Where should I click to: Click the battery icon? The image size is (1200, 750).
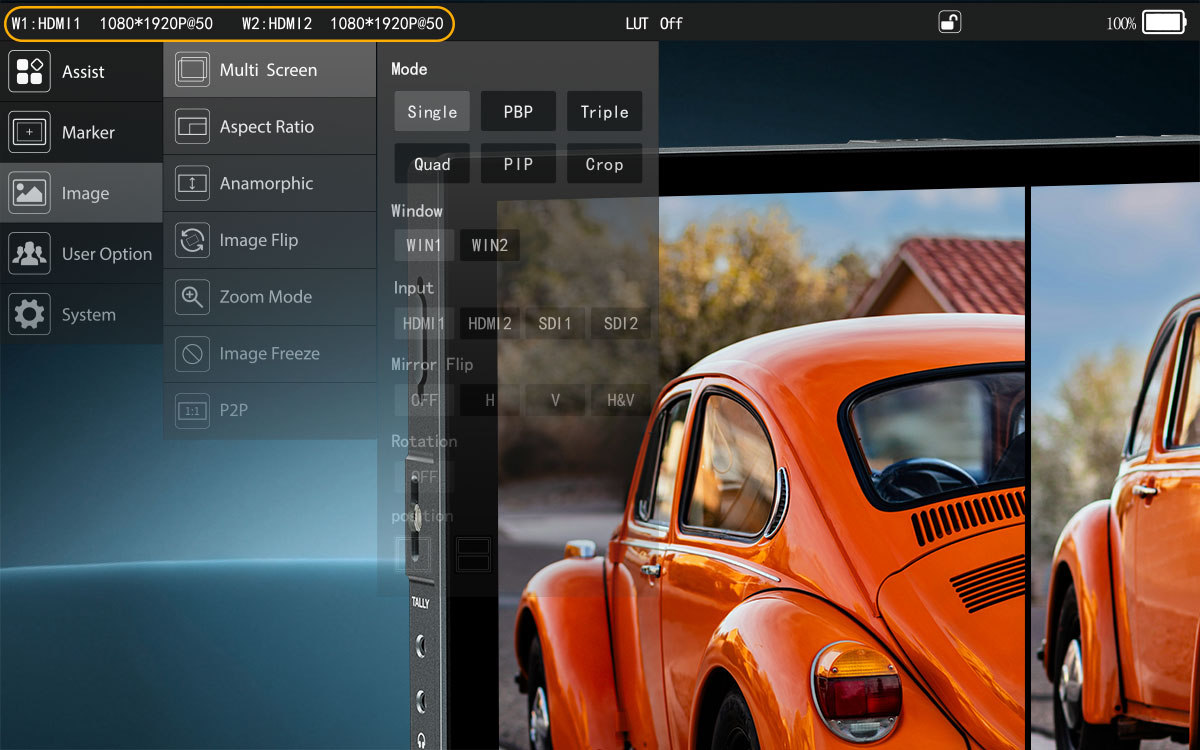point(1164,23)
